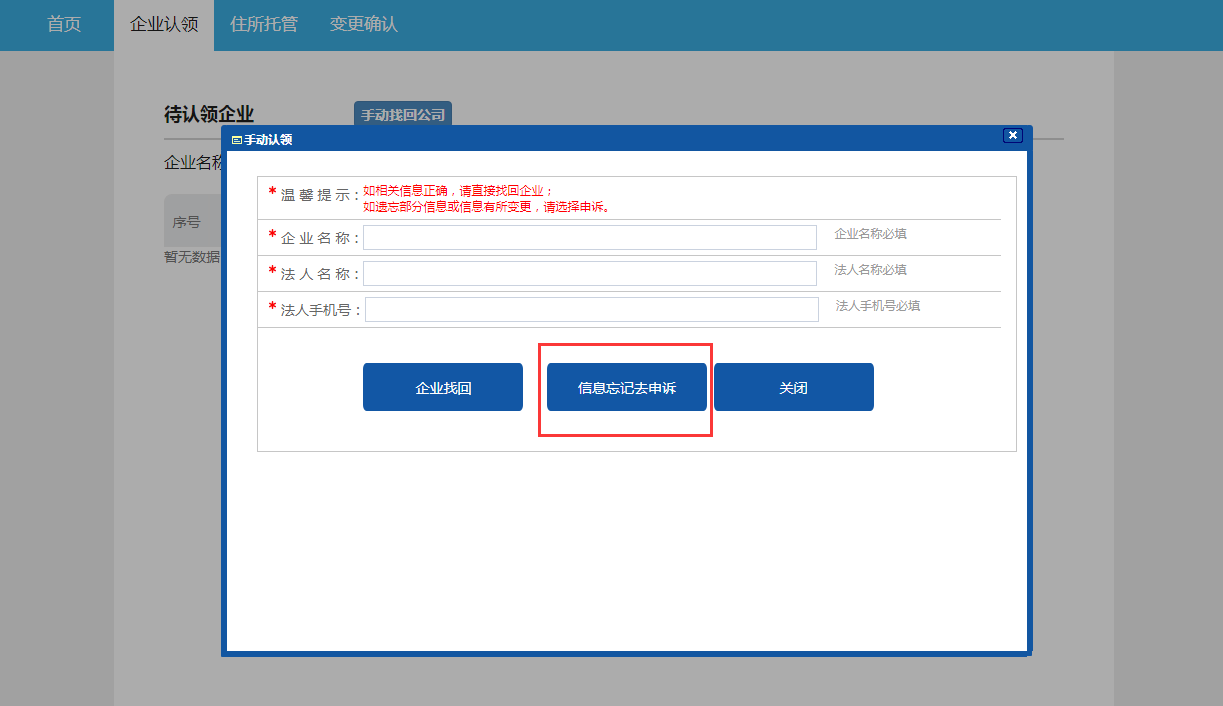Dismiss the dialog using the 关闭 button

click(793, 388)
